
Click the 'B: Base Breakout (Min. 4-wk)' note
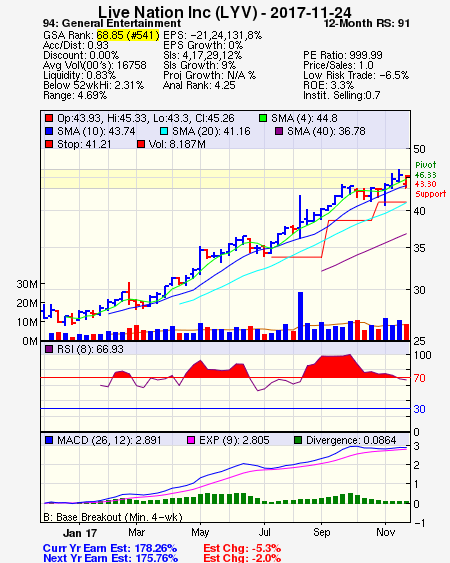[x=113, y=517]
